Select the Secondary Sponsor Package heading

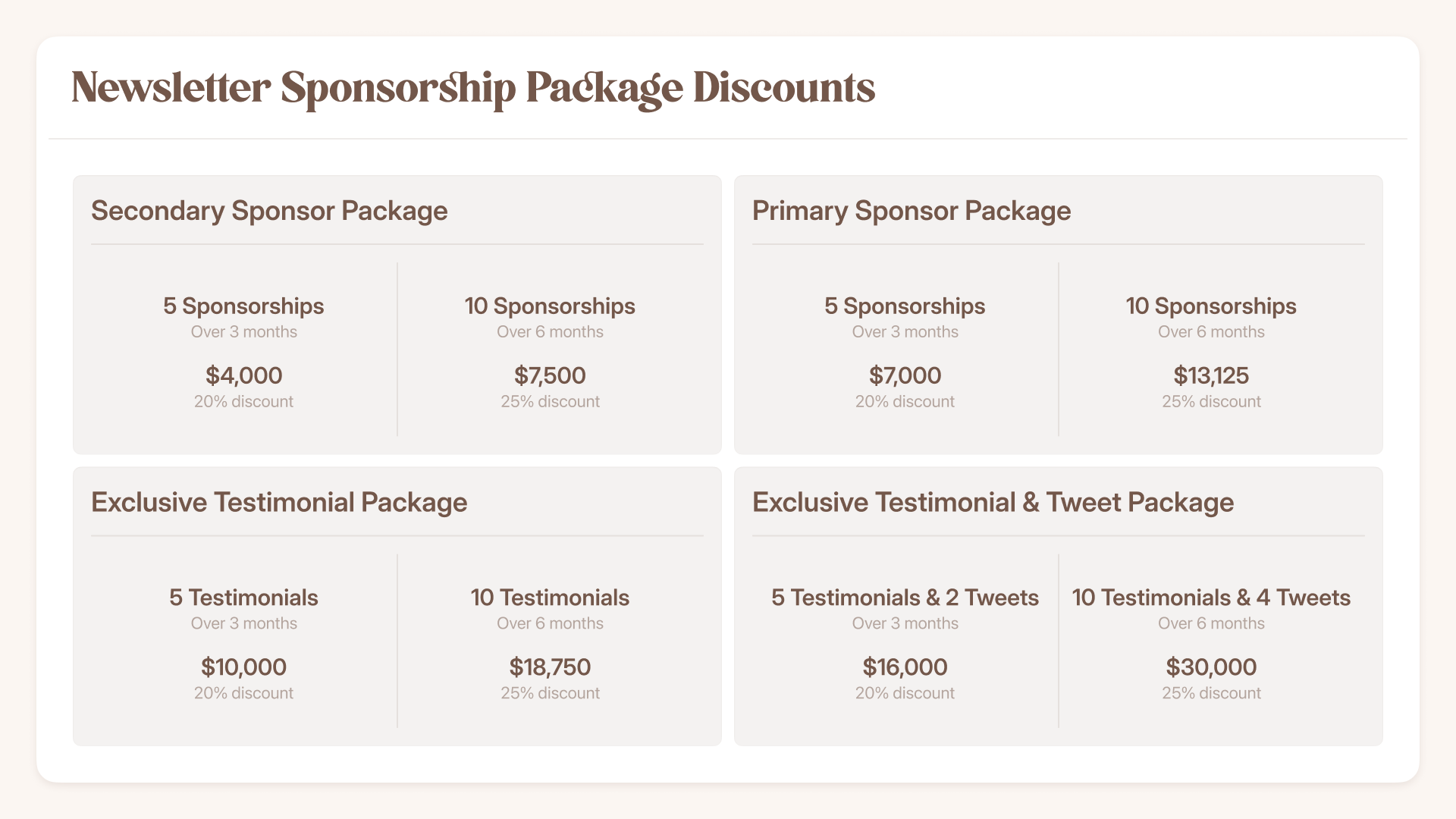click(x=269, y=211)
